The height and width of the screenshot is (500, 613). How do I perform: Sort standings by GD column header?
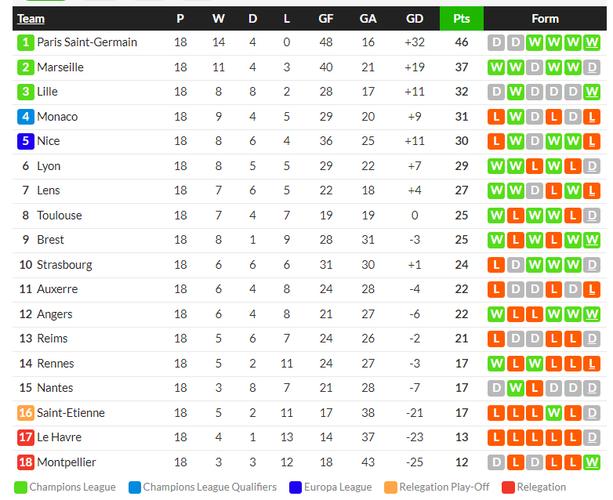(414, 18)
